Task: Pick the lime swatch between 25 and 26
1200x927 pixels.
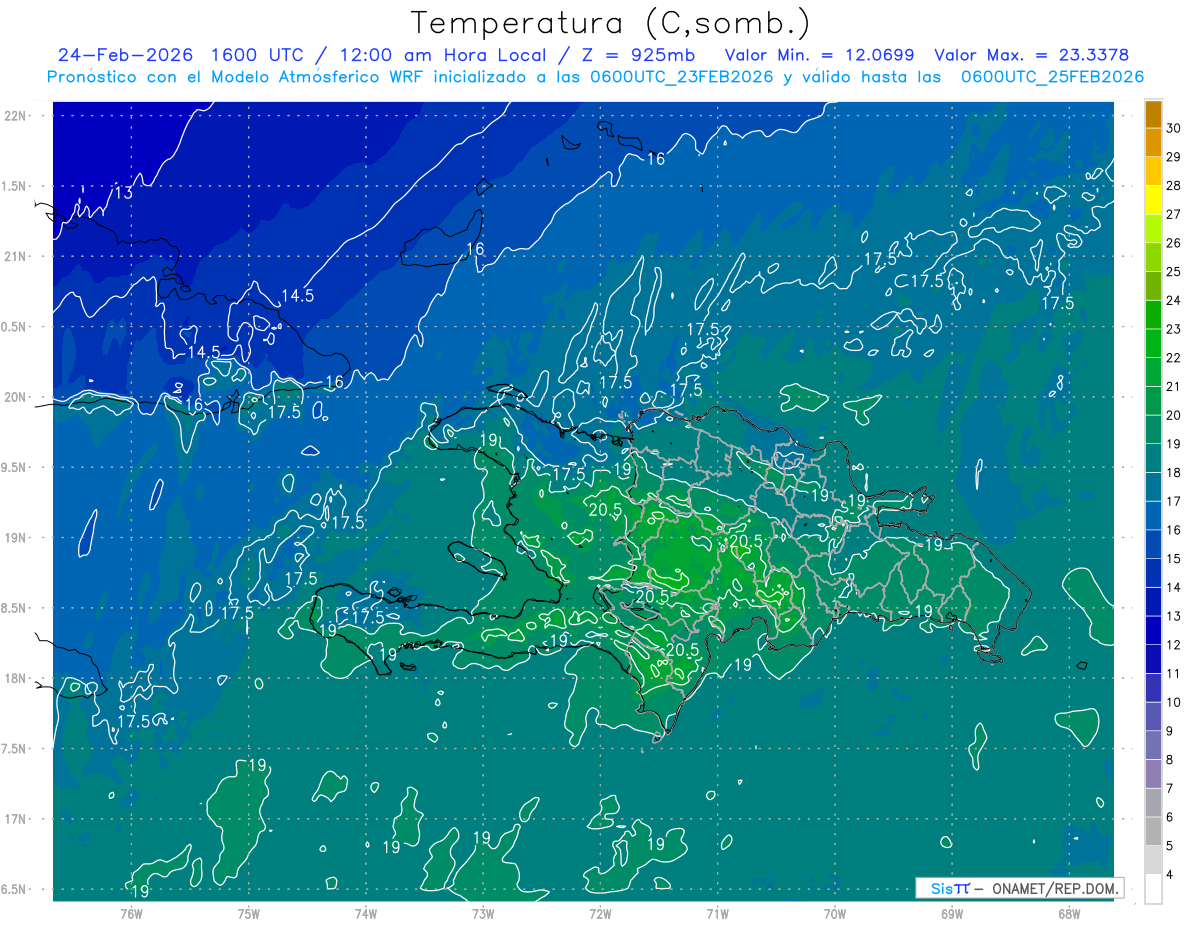Action: click(x=1153, y=257)
